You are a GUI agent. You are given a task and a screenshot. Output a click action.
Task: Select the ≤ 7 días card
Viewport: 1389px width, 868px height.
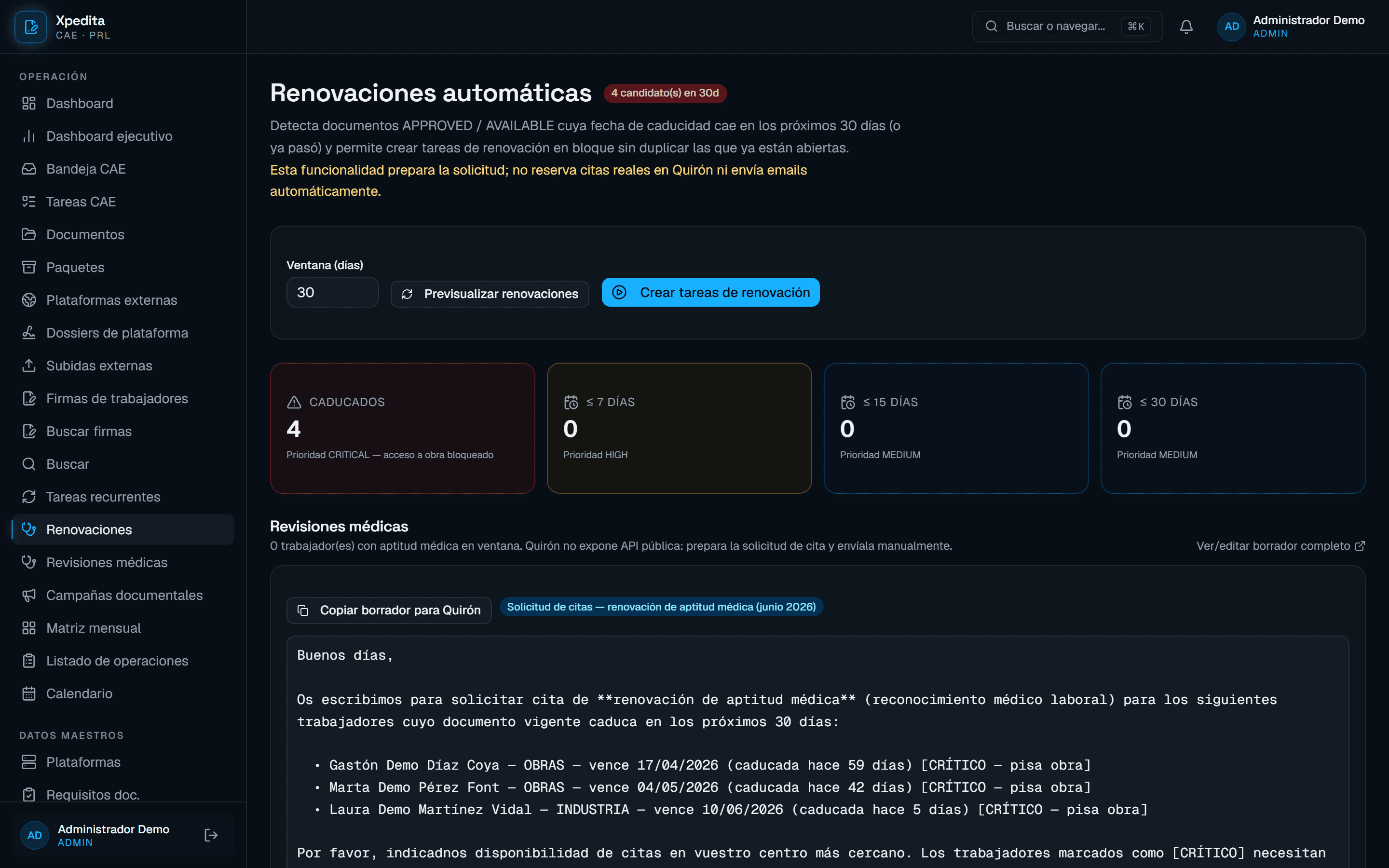[679, 428]
